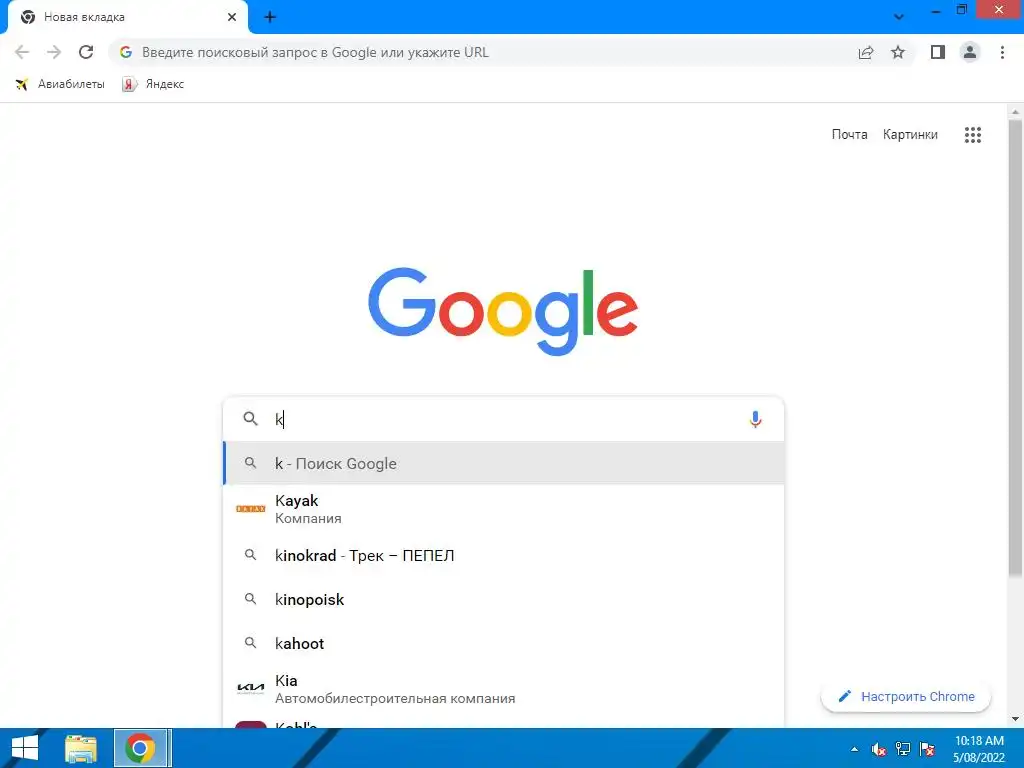Screen dimensions: 1024x768
Task: Open a new tab with the plus button
Action: [x=270, y=17]
